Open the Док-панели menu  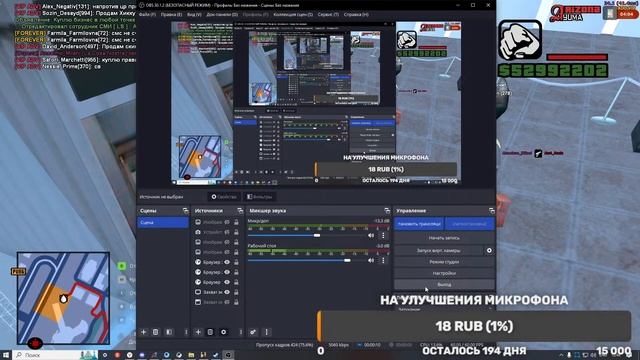pyautogui.click(x=222, y=14)
